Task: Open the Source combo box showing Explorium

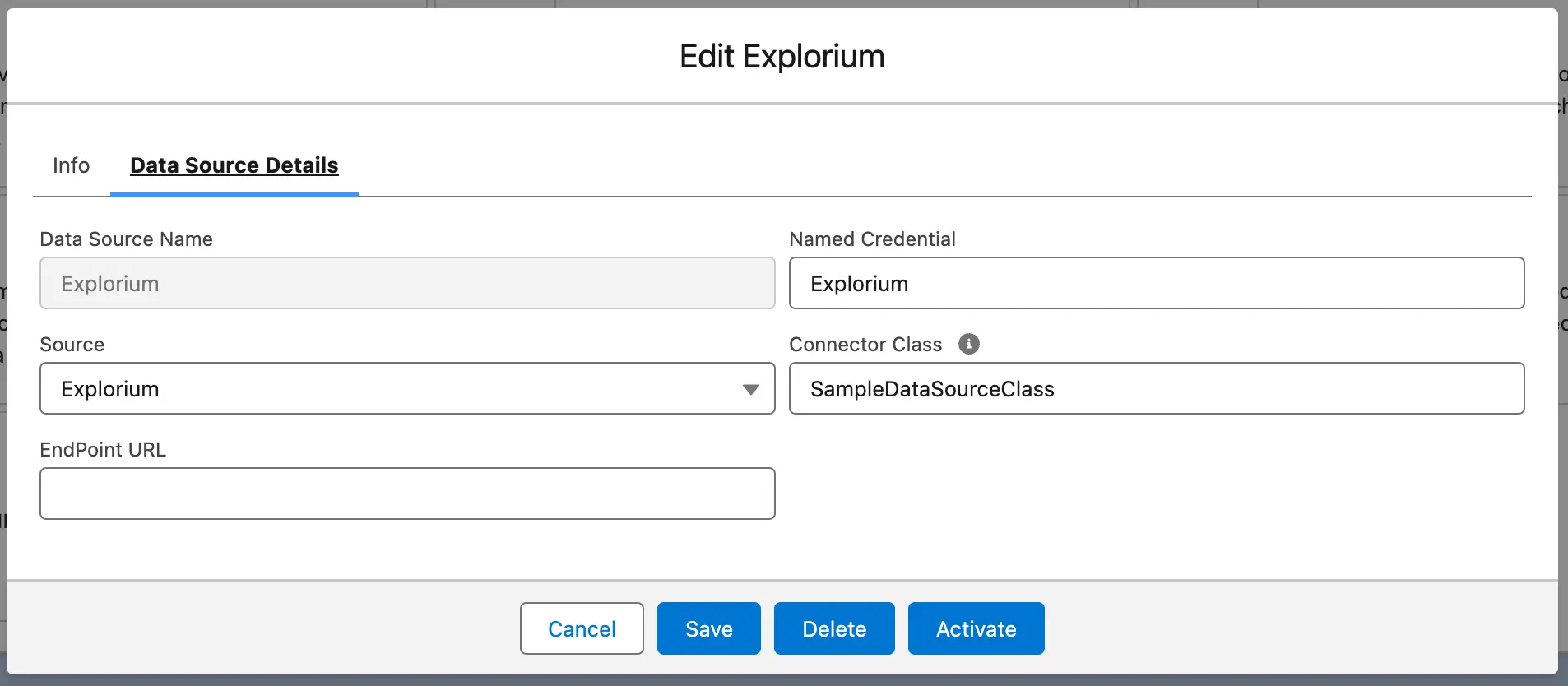Action: 395,389
